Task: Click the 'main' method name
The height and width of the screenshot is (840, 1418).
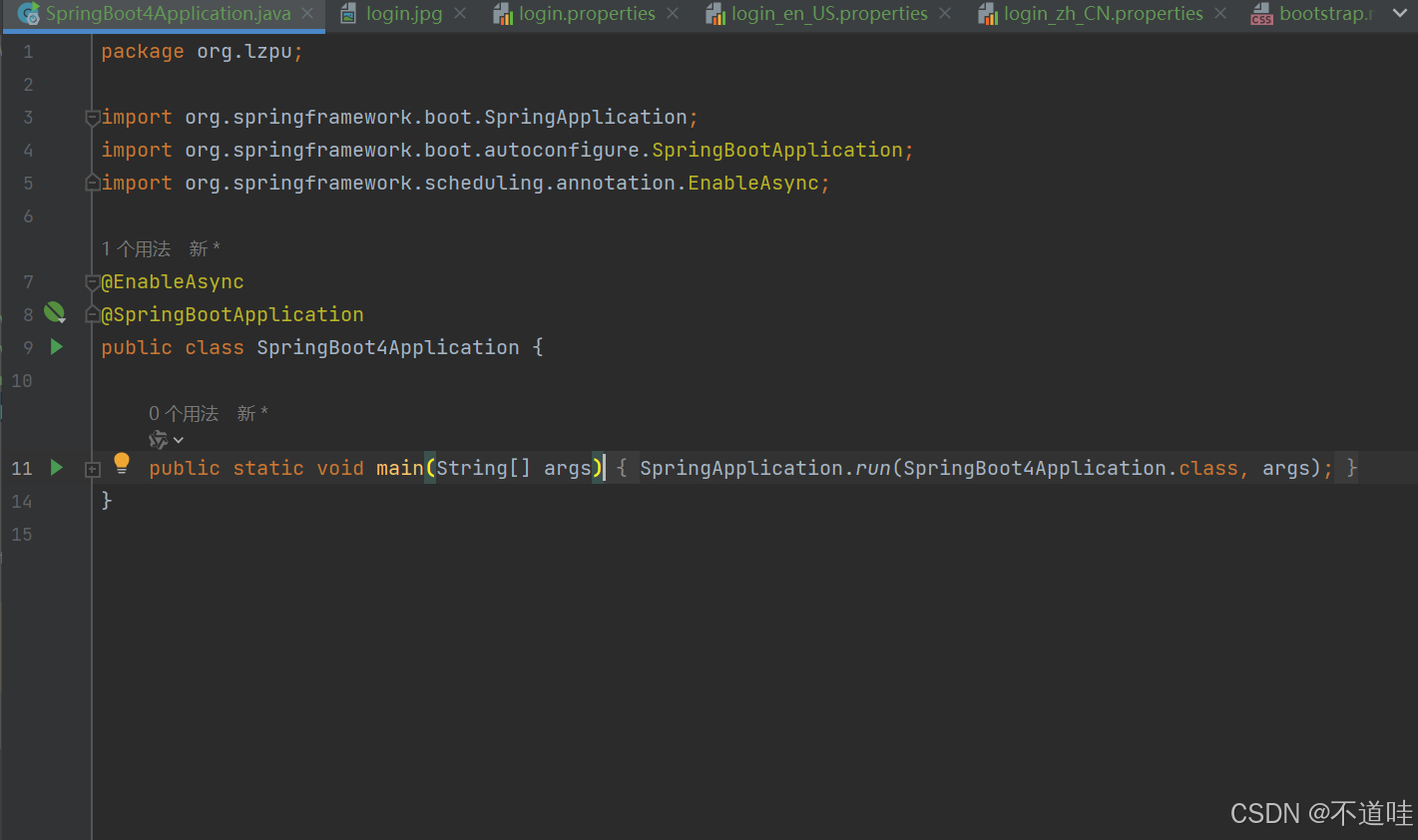Action: [400, 468]
